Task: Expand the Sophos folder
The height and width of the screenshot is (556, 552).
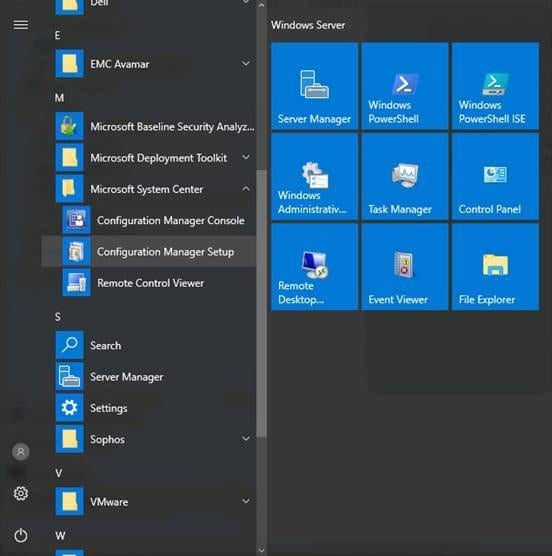Action: click(149, 439)
